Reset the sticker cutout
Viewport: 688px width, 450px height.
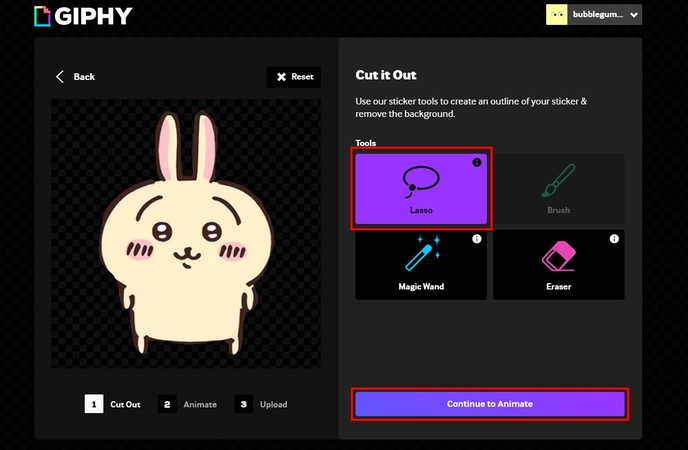pyautogui.click(x=294, y=77)
